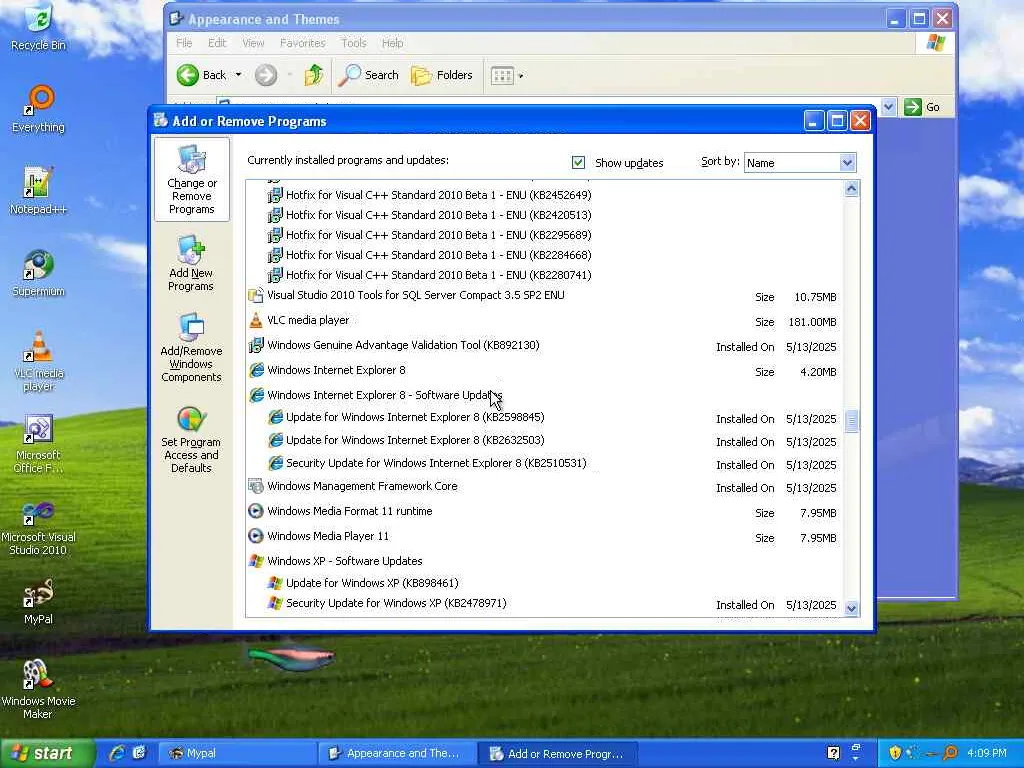Select Hotfix KB2295689 for Visual C++
The height and width of the screenshot is (768, 1024).
click(430, 235)
